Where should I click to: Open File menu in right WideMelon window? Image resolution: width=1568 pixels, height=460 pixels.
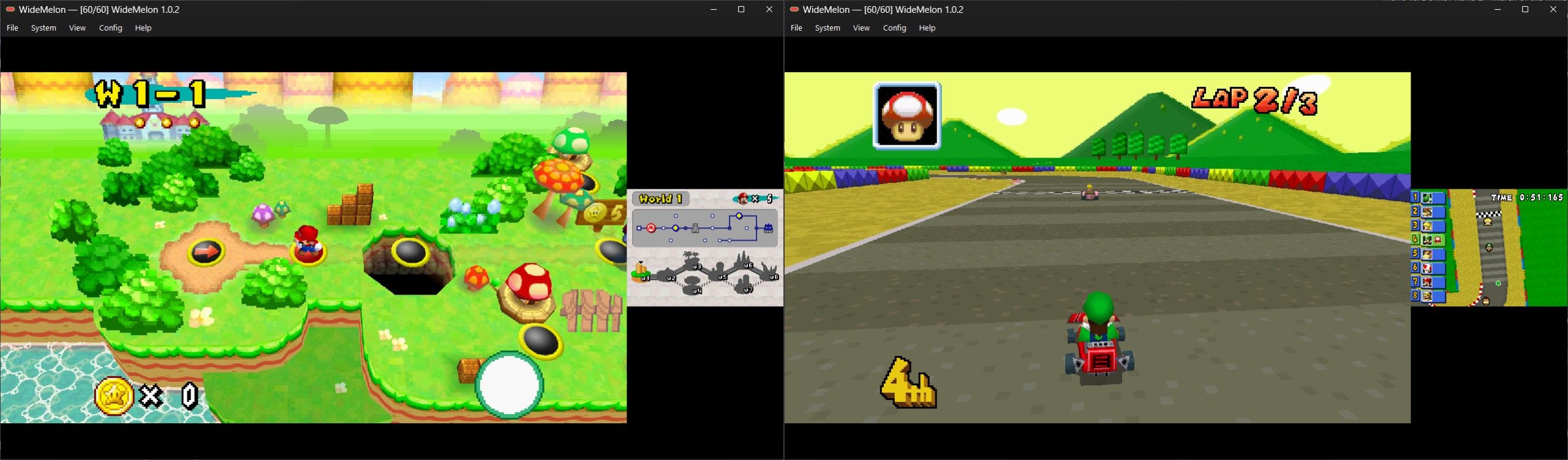pos(796,28)
